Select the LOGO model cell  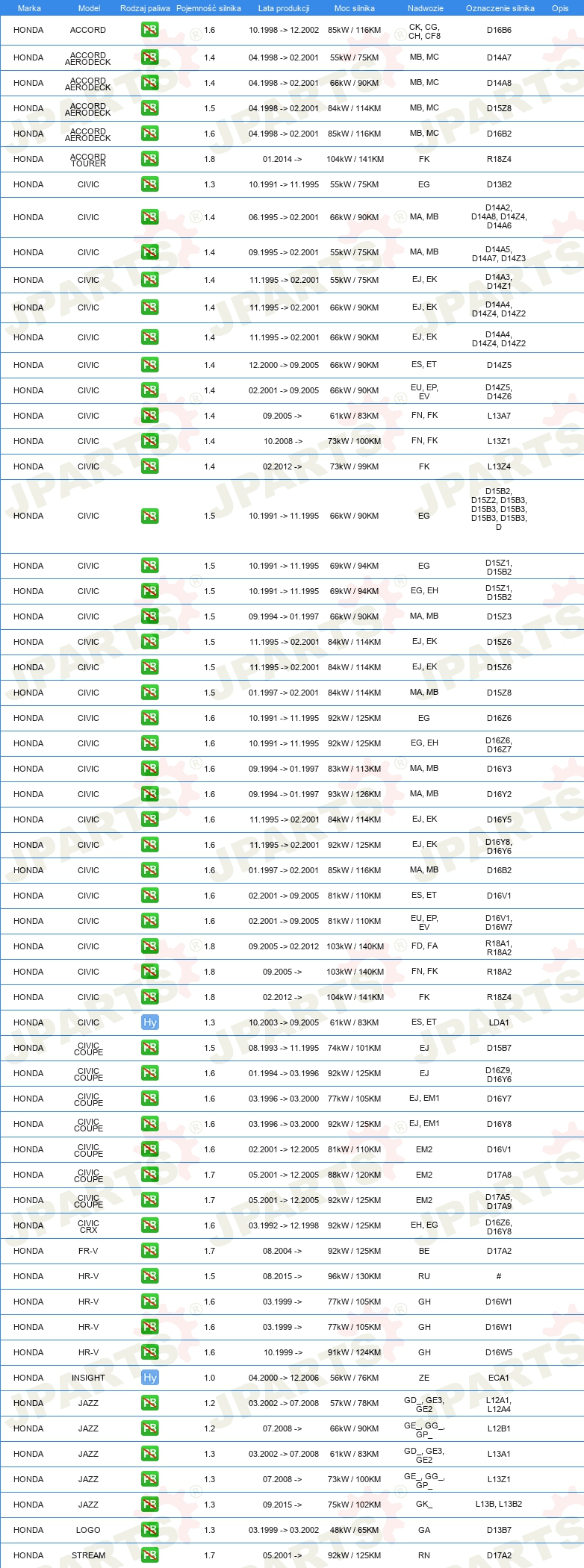pos(88,1530)
